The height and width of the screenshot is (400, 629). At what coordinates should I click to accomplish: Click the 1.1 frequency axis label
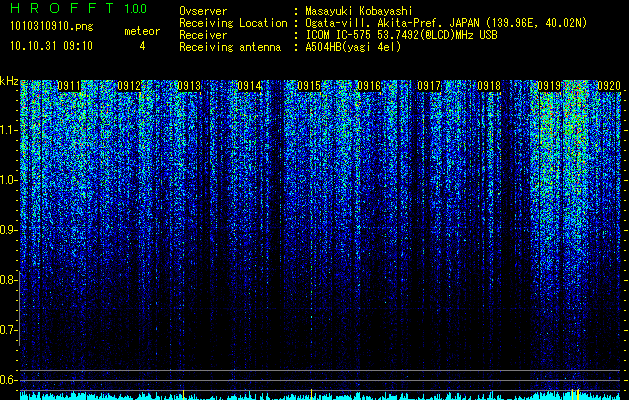8,130
